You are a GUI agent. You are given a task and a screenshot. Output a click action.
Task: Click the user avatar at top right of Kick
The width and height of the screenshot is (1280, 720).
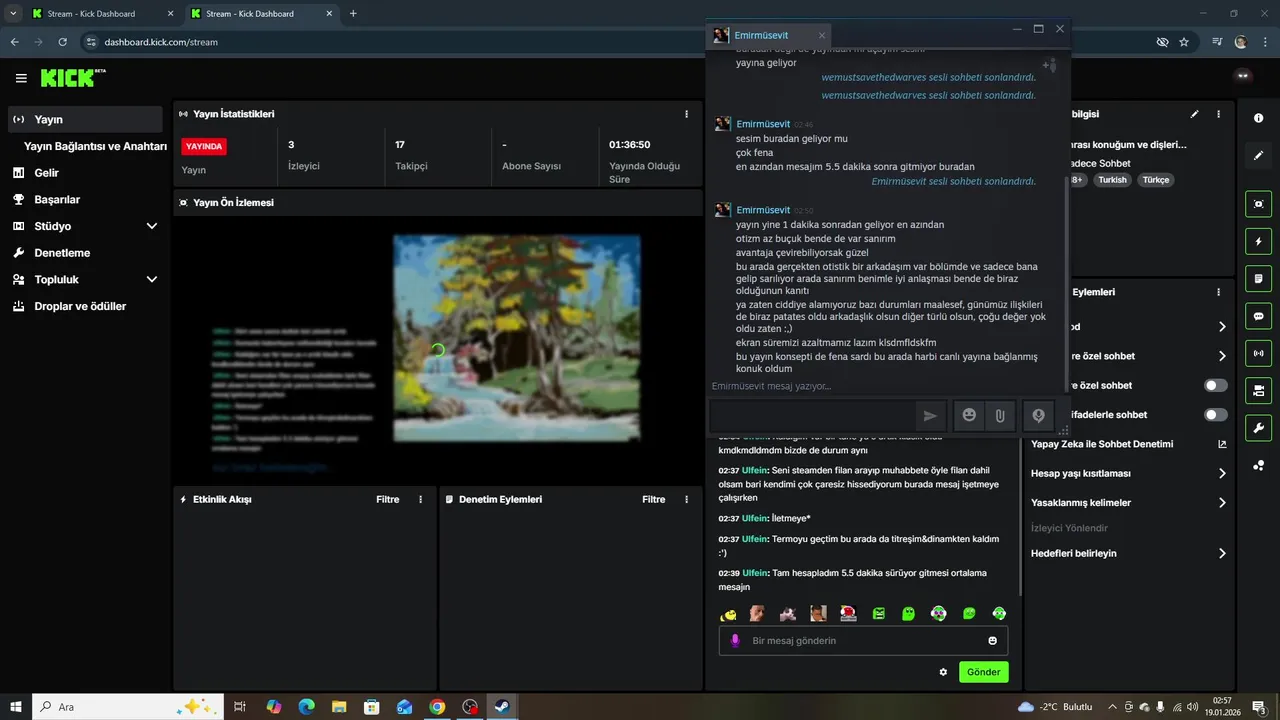pyautogui.click(x=1243, y=75)
